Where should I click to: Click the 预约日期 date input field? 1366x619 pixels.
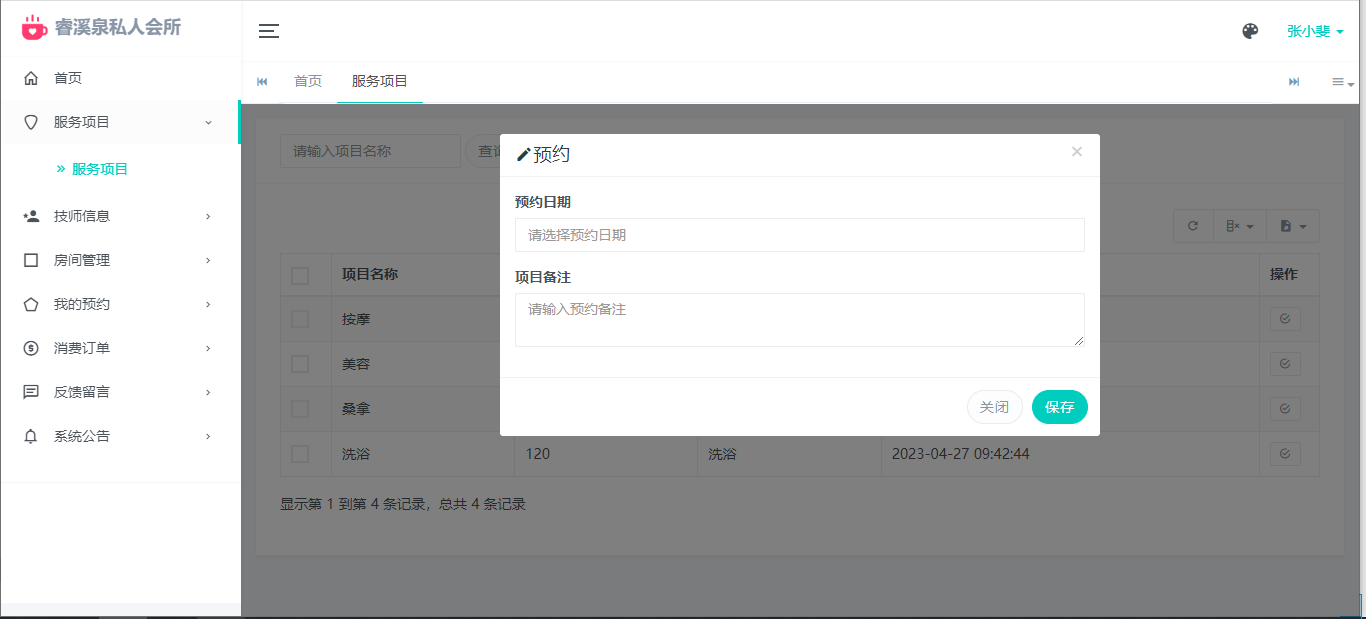800,235
